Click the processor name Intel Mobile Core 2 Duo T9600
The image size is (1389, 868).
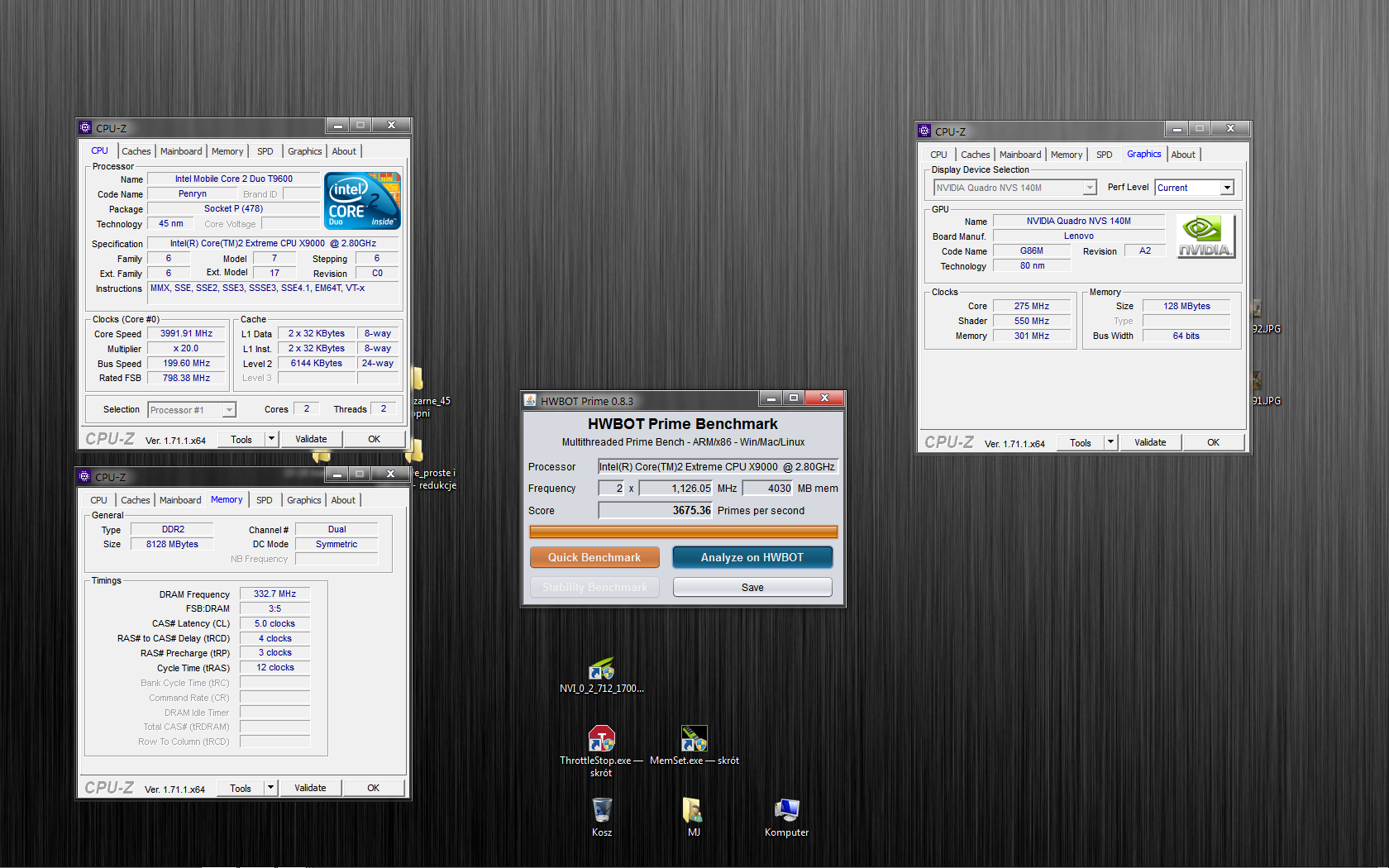pos(234,179)
